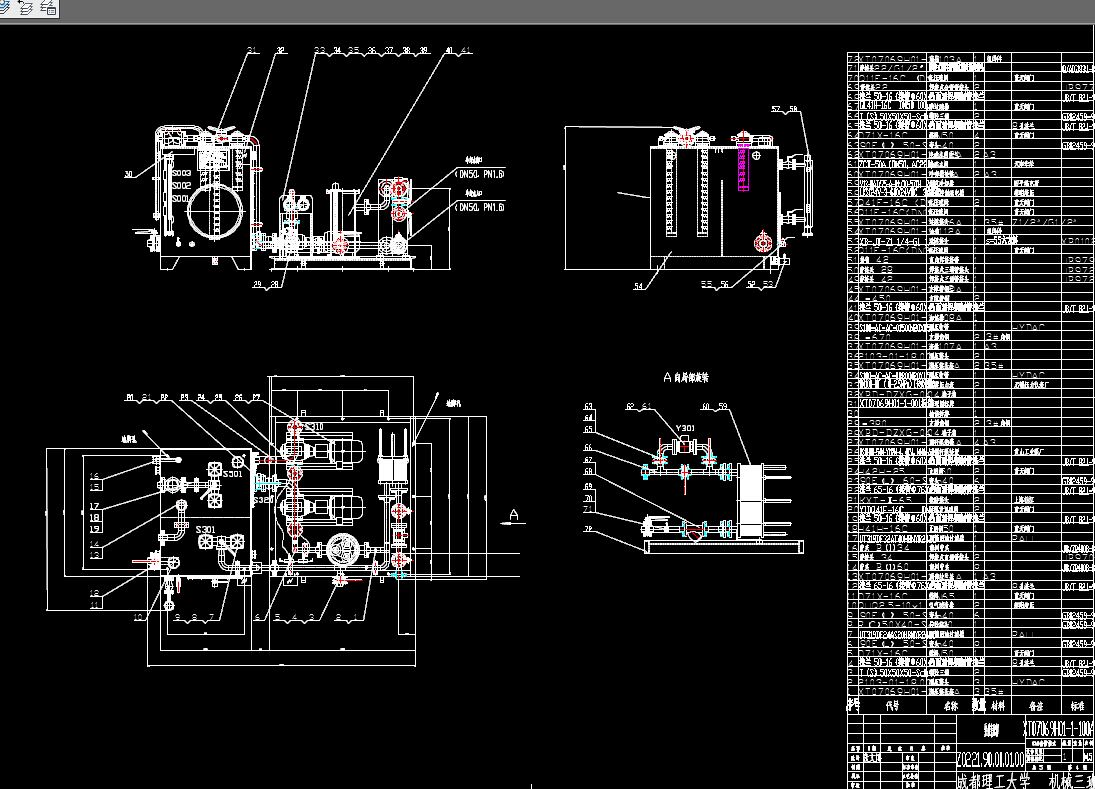Select drawing number XT07069H01-1-1004 in title block
The height and width of the screenshot is (789, 1095).
[1059, 729]
